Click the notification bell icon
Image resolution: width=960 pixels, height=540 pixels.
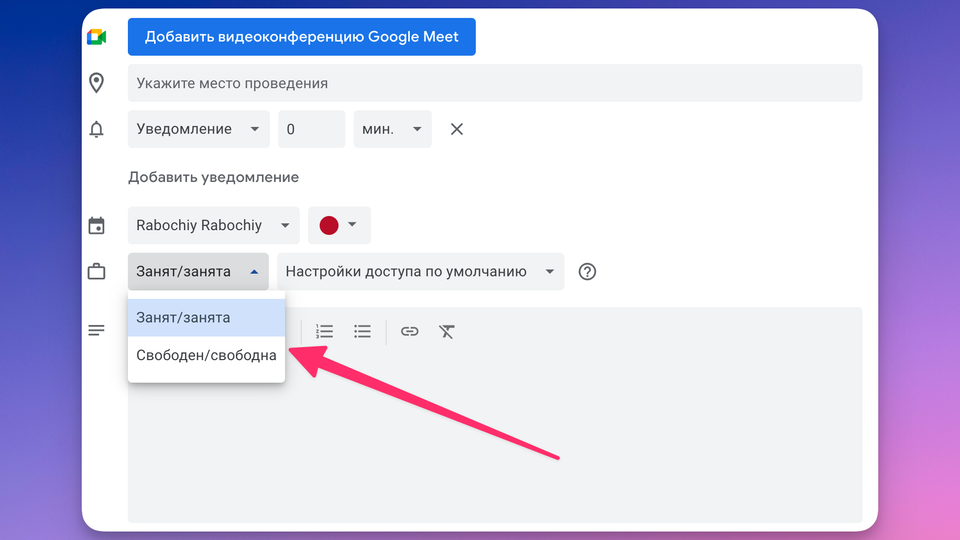click(96, 129)
